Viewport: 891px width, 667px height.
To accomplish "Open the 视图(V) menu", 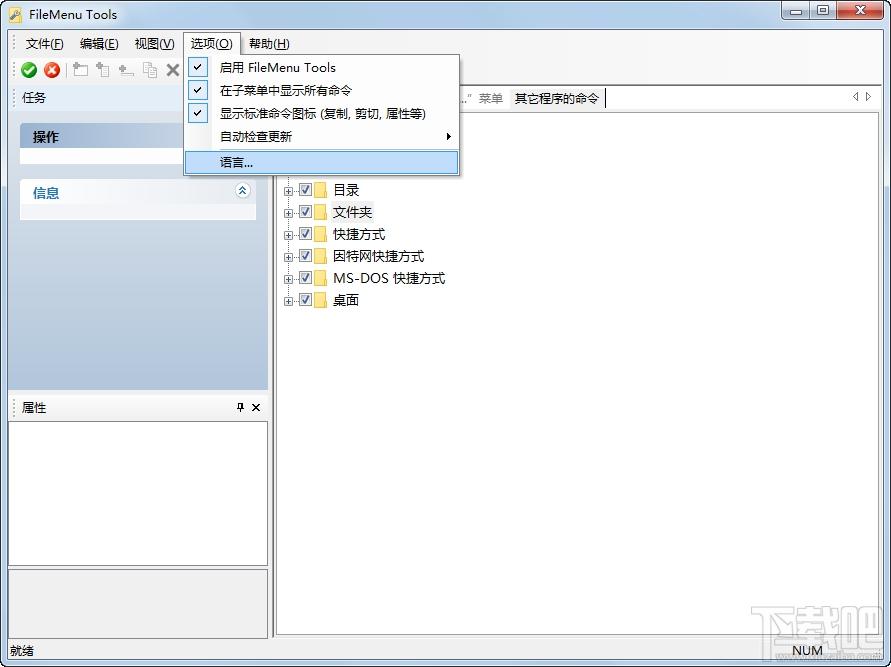I will pos(154,44).
